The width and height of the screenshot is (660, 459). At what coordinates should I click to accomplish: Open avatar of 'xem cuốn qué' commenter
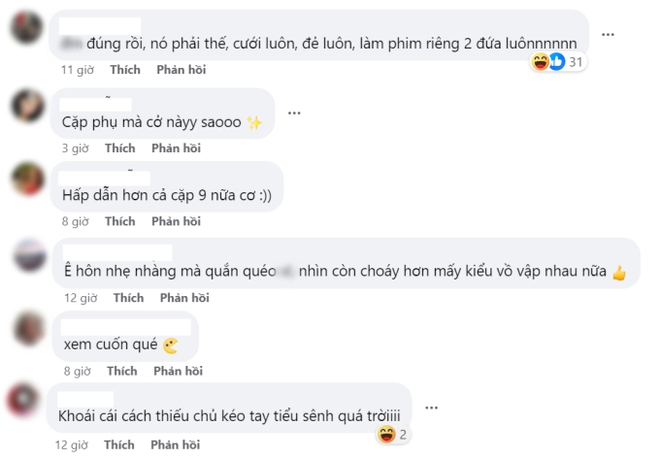pyautogui.click(x=26, y=329)
